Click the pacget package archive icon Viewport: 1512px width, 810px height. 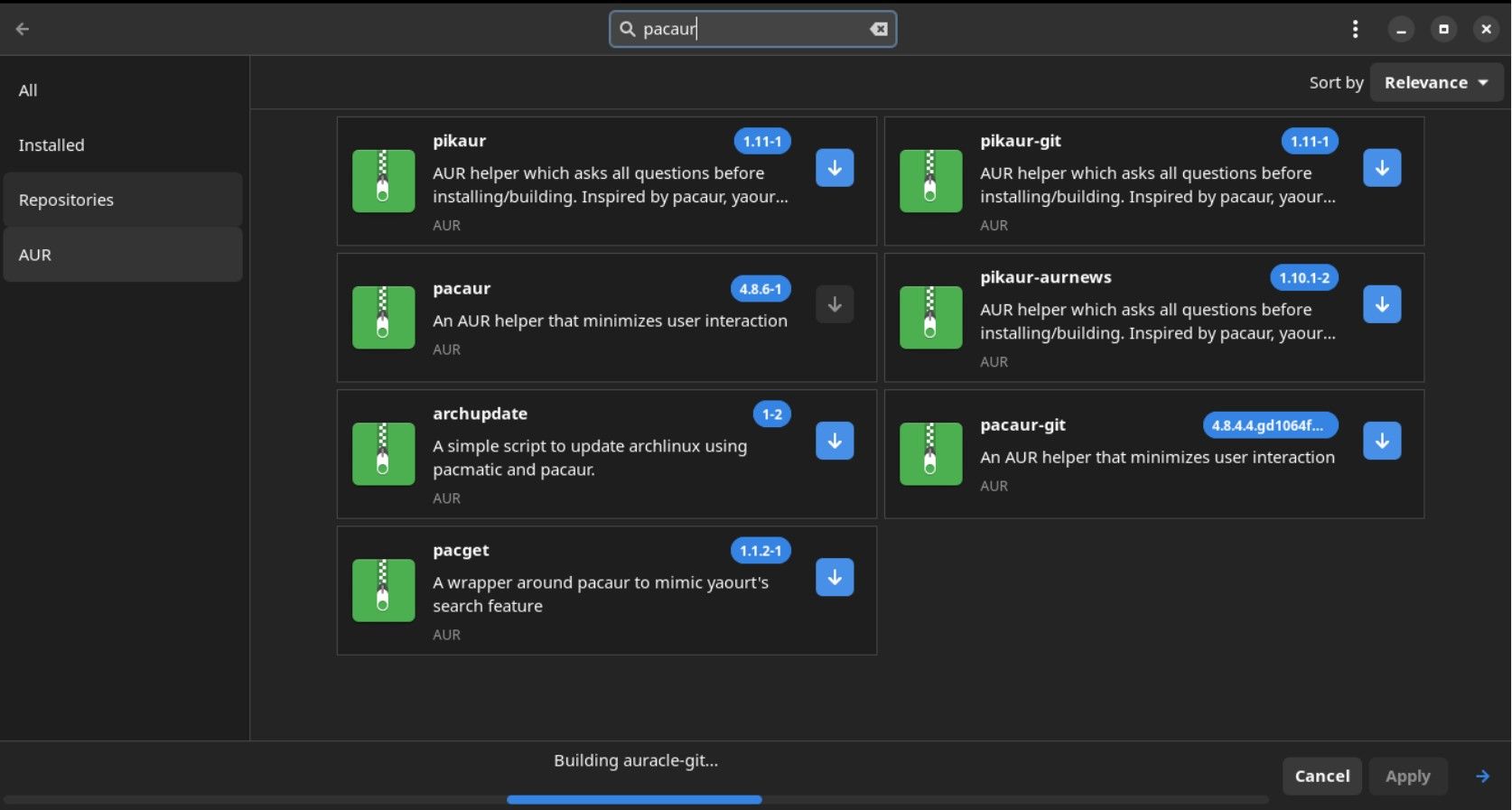pyautogui.click(x=384, y=590)
